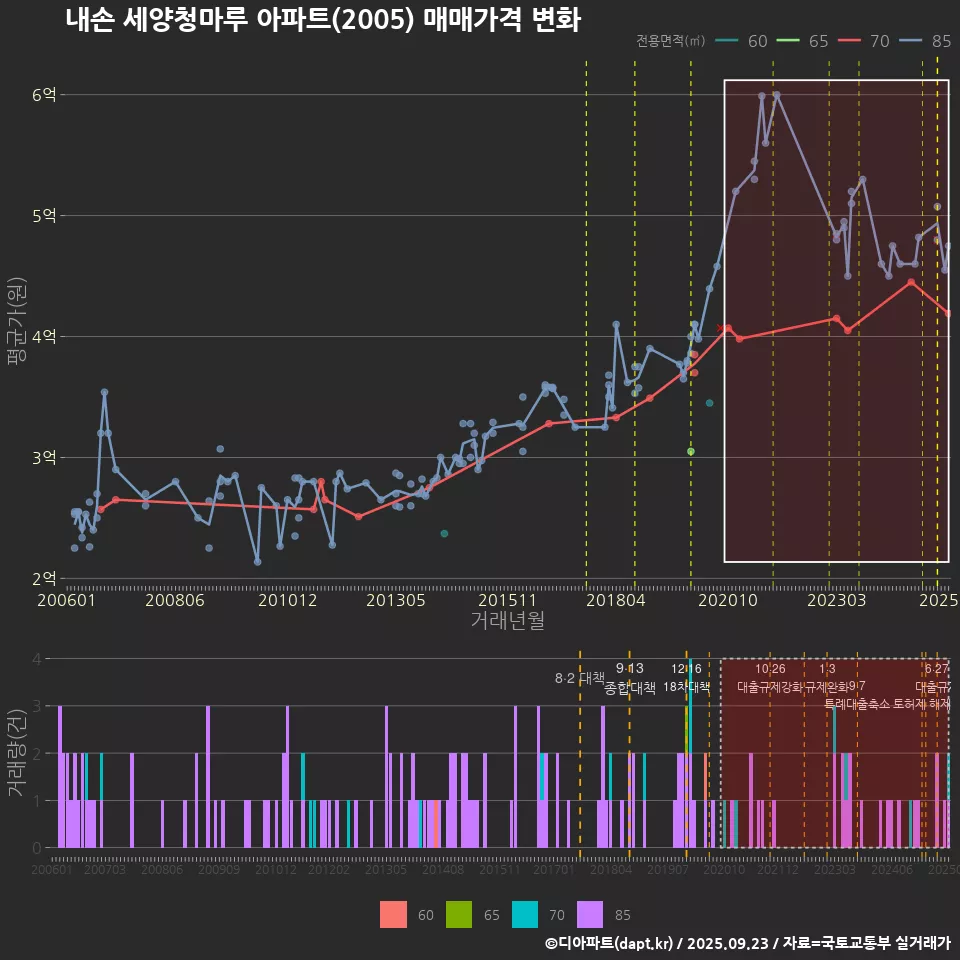Click the 201804 x-axis label on price chart
The width and height of the screenshot is (960, 960).
pyautogui.click(x=614, y=601)
